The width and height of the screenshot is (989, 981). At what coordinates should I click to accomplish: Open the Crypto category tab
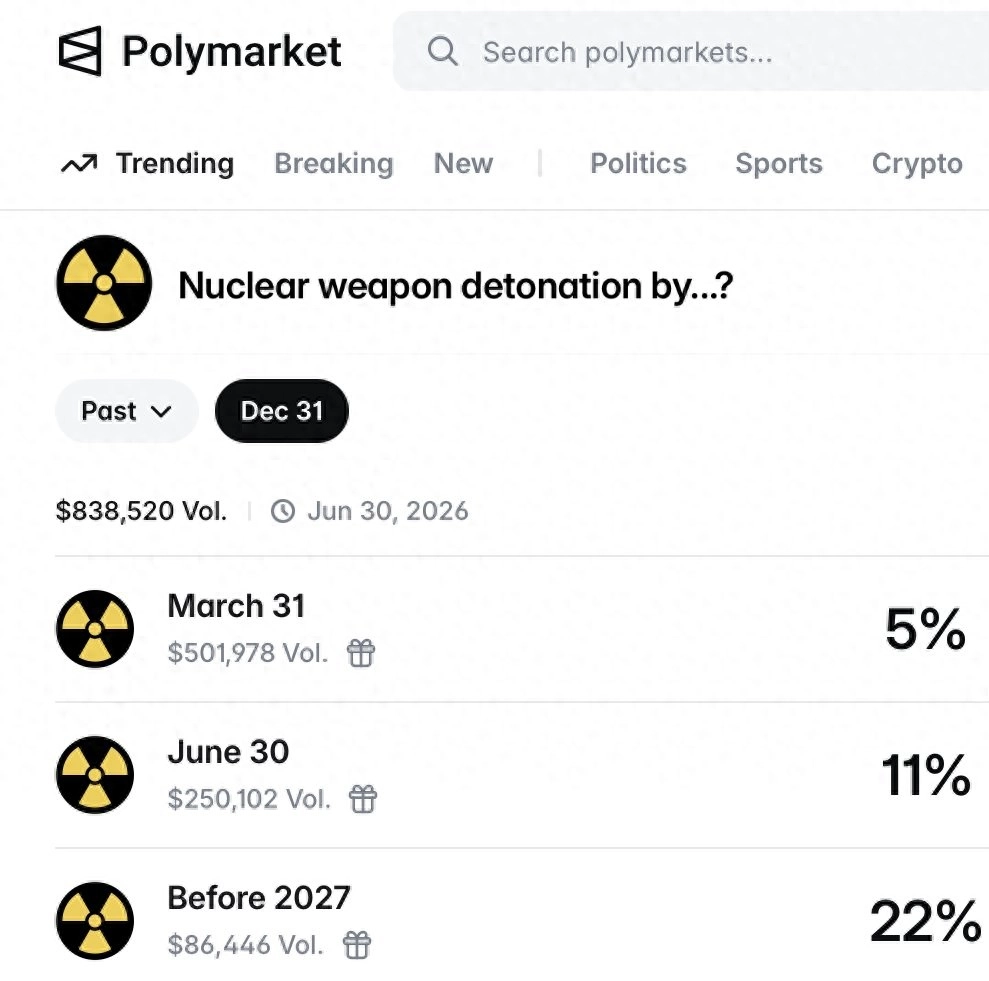[x=916, y=163]
